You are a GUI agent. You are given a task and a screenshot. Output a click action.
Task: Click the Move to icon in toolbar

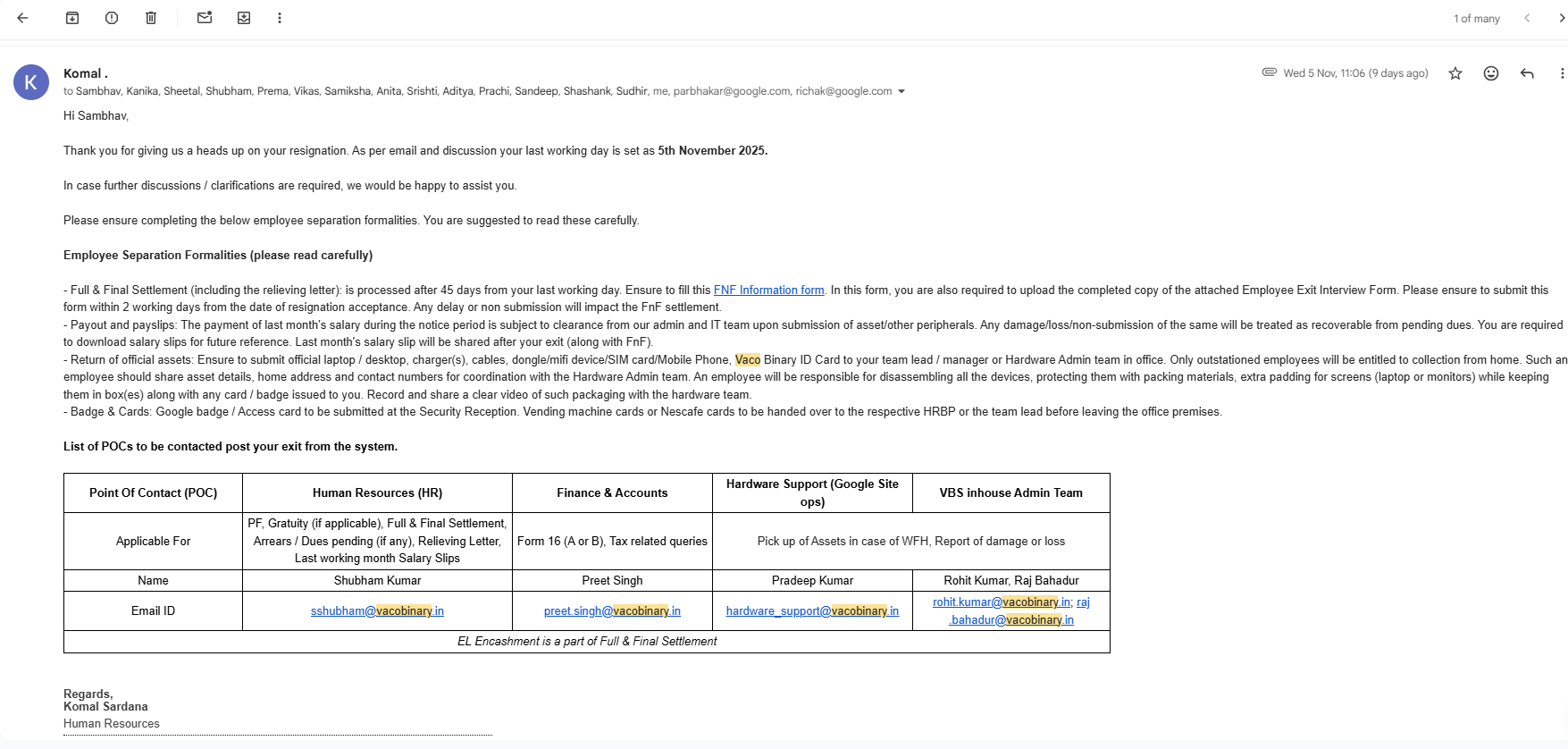click(x=244, y=18)
